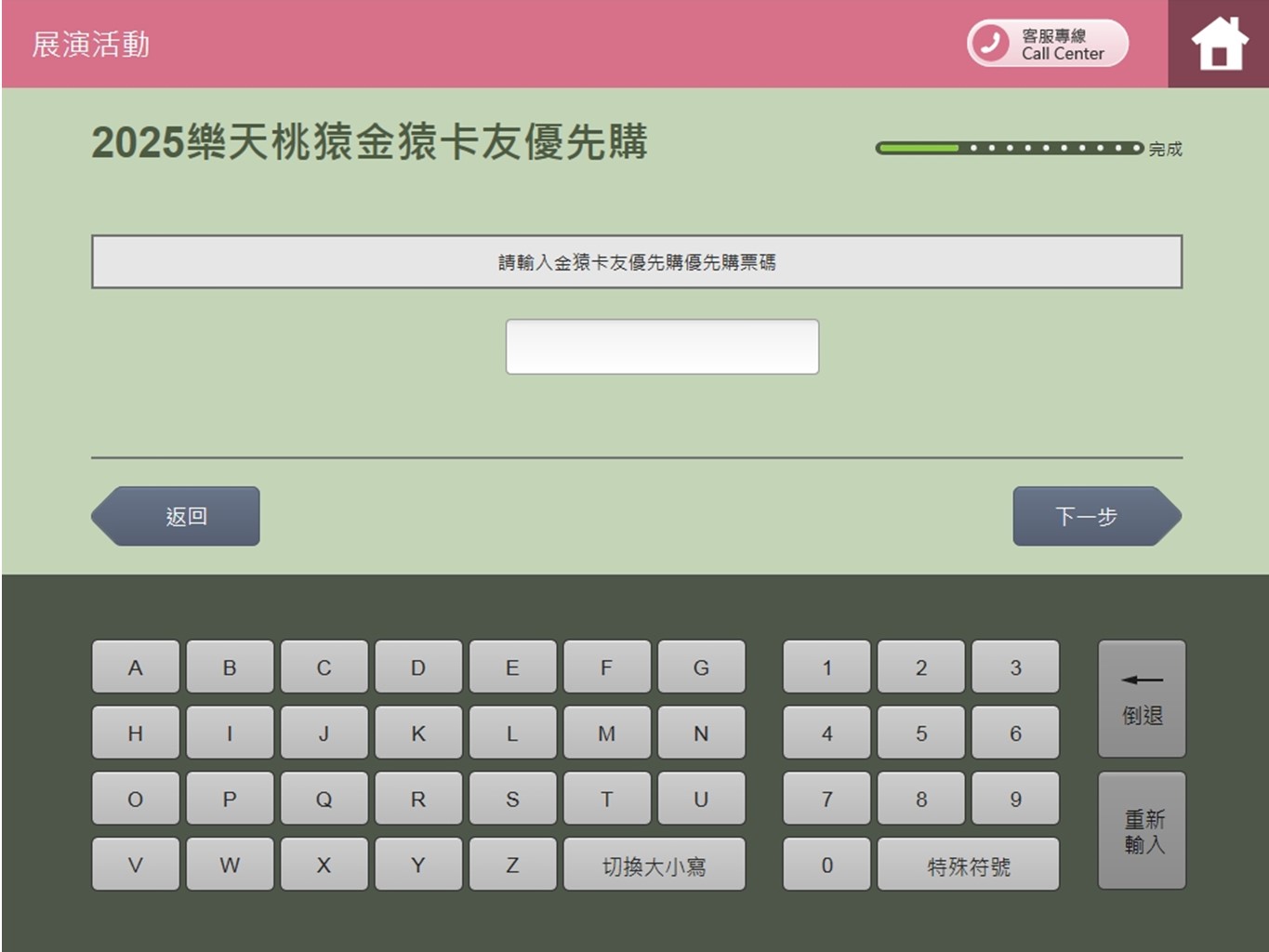This screenshot has width=1269, height=952.
Task: Tap the letter B key
Action: coord(230,667)
